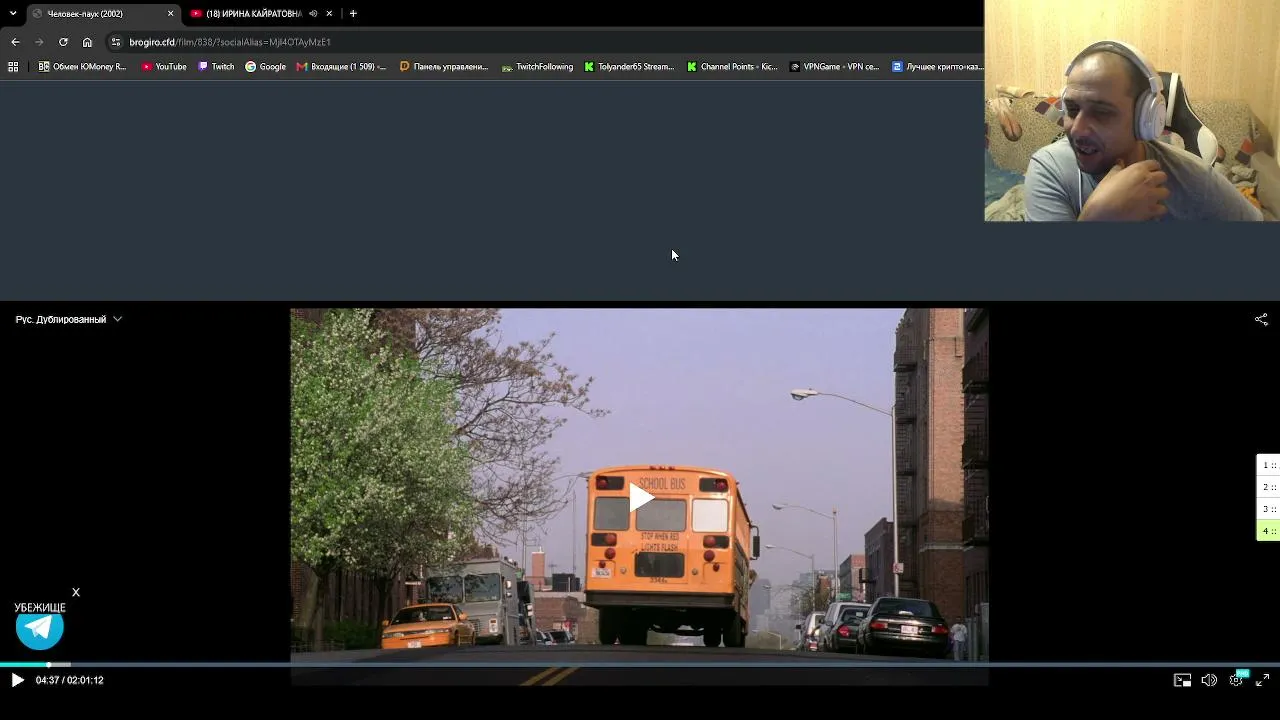The width and height of the screenshot is (1280, 720).
Task: Seek on the video progress bar
Action: pyautogui.click(x=640, y=664)
